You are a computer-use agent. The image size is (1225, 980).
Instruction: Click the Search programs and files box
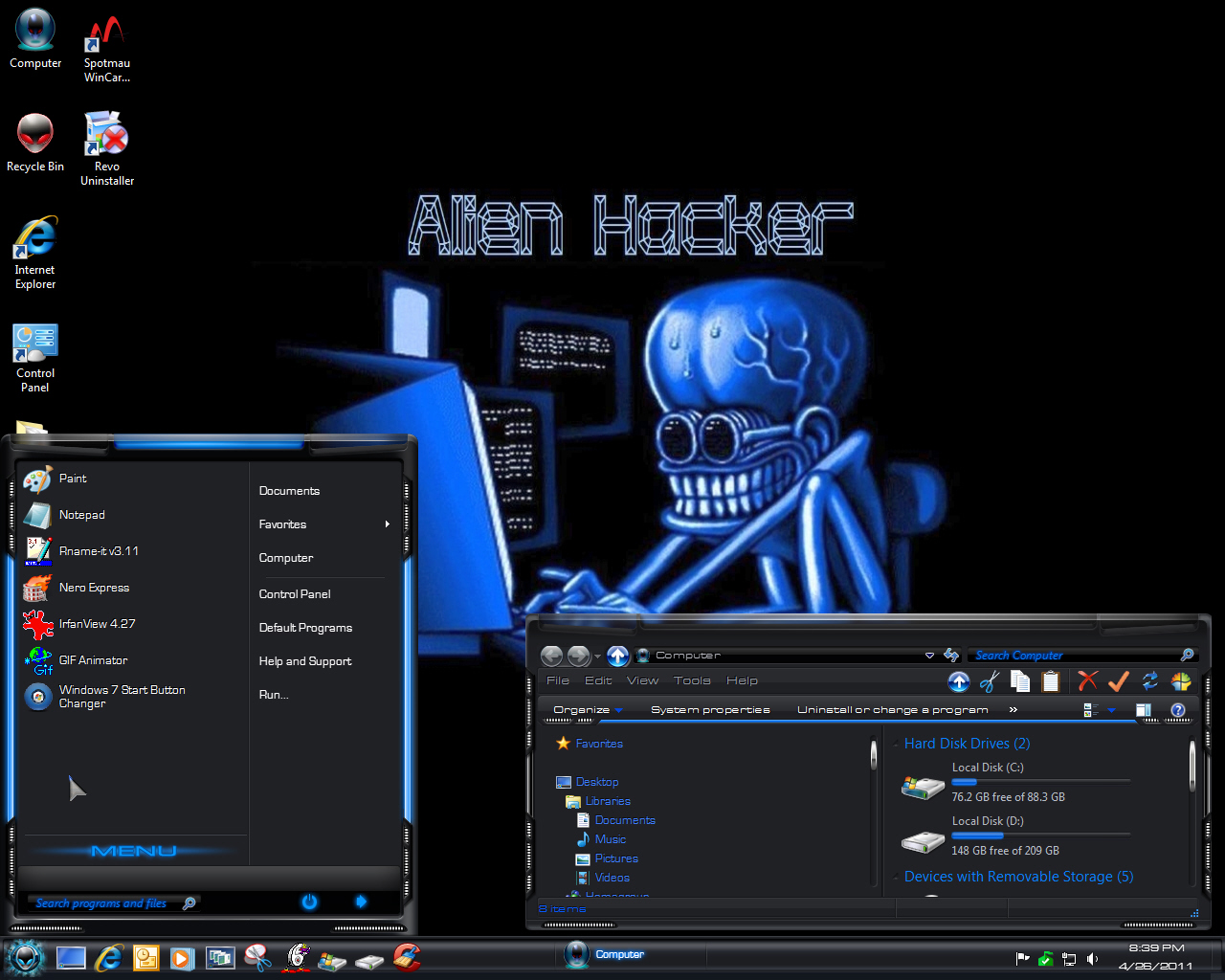[x=115, y=902]
